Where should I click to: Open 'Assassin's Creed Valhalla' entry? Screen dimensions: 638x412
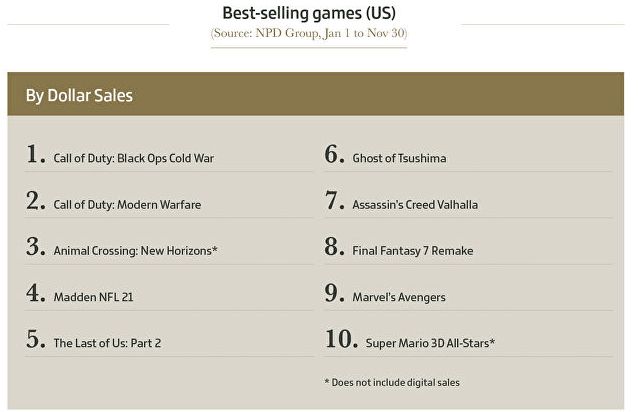pos(415,204)
